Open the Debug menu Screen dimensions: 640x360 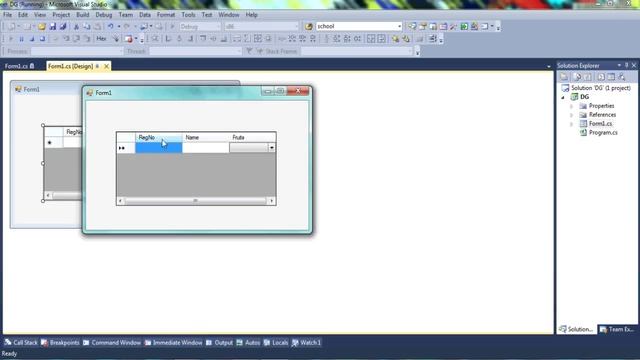coord(104,15)
